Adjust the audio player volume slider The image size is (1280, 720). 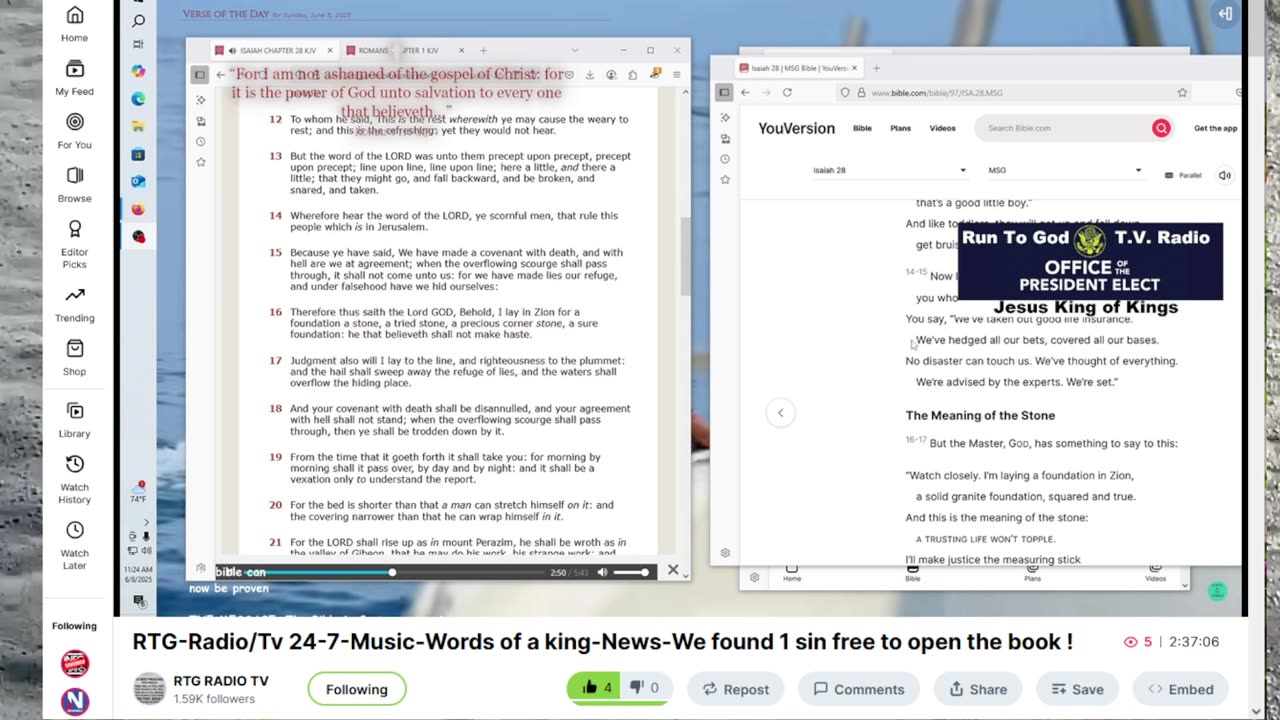[x=630, y=572]
